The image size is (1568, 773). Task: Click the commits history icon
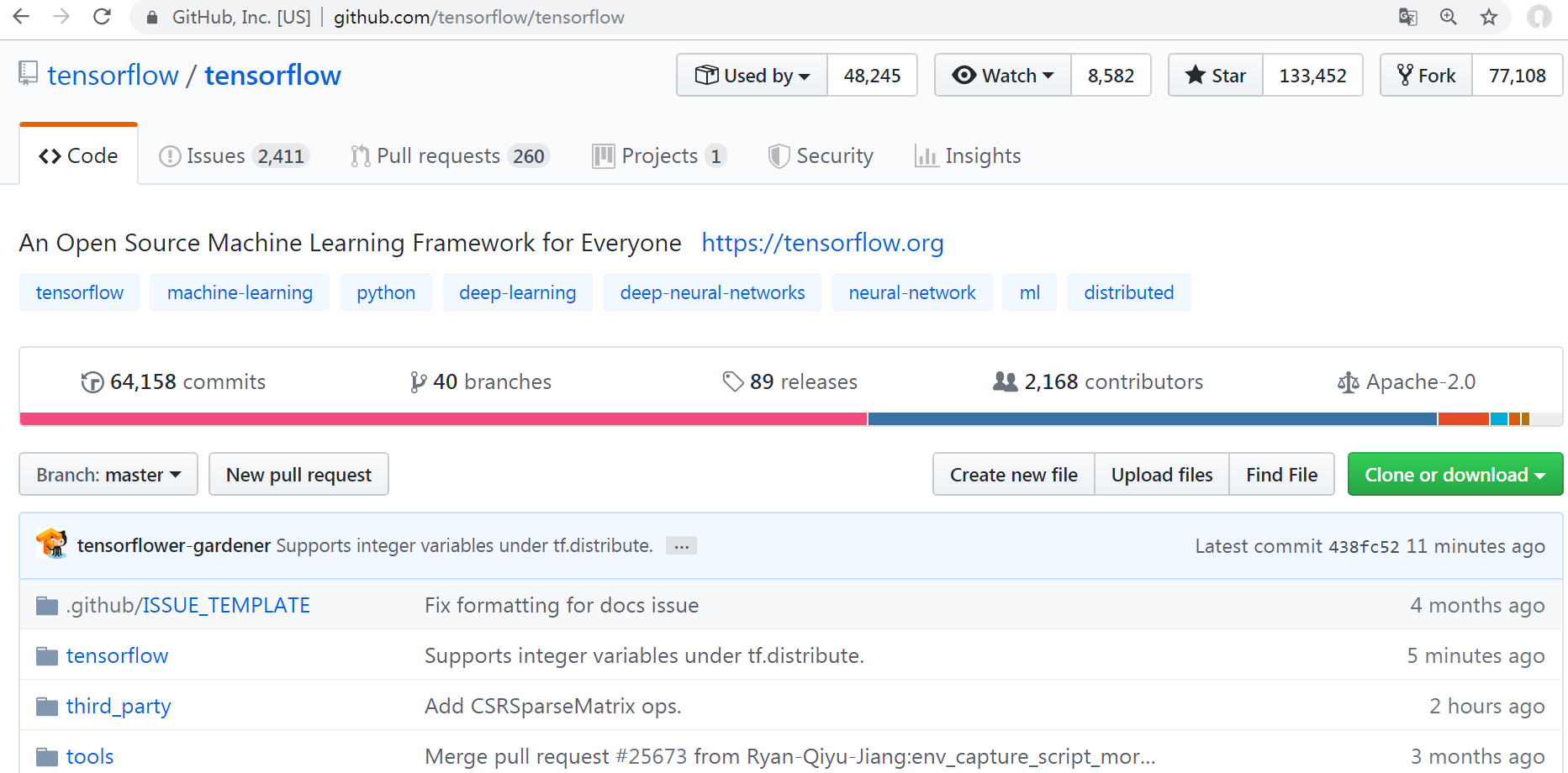click(92, 382)
